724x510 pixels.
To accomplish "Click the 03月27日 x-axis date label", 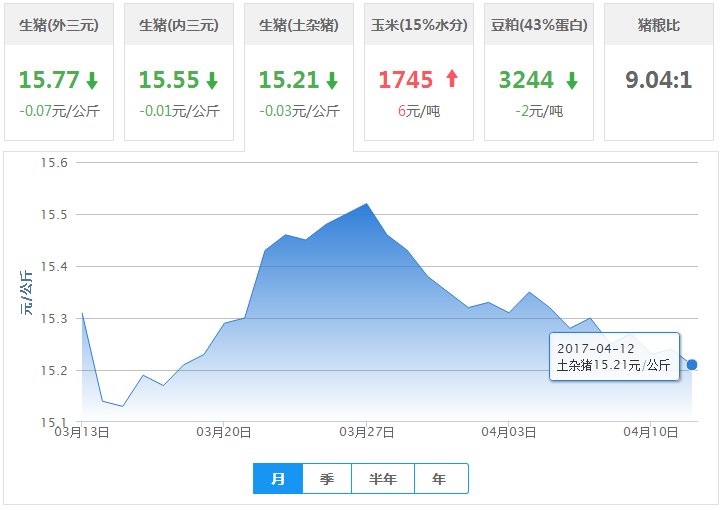I will pyautogui.click(x=367, y=432).
